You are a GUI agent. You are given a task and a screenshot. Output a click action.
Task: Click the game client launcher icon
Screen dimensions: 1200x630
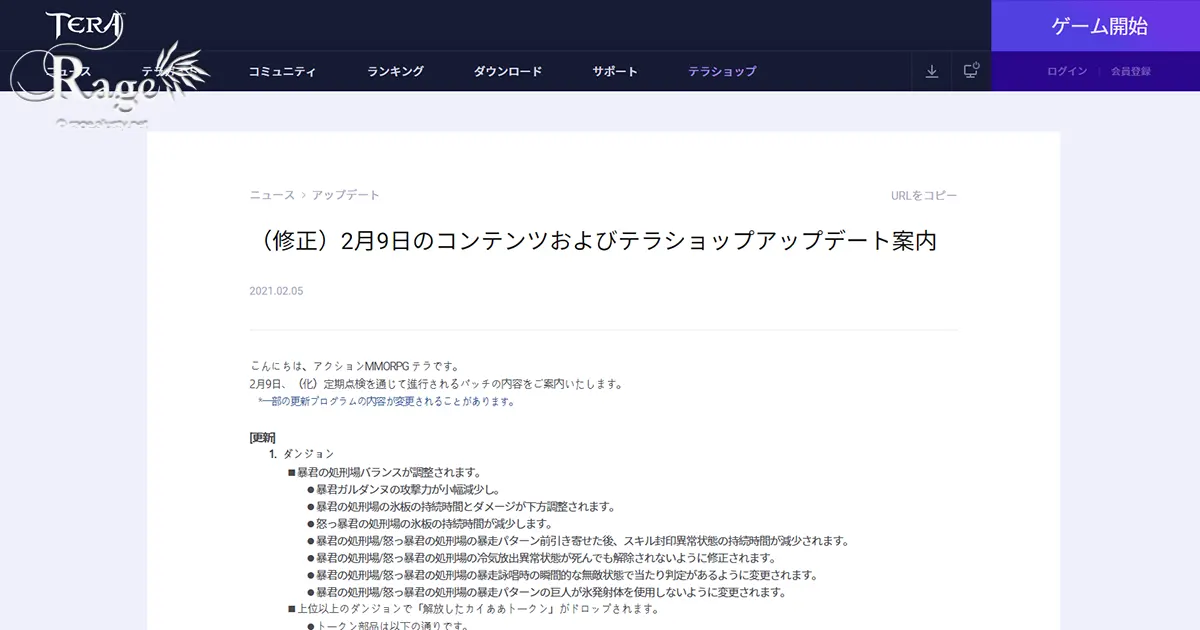pyautogui.click(x=970, y=71)
